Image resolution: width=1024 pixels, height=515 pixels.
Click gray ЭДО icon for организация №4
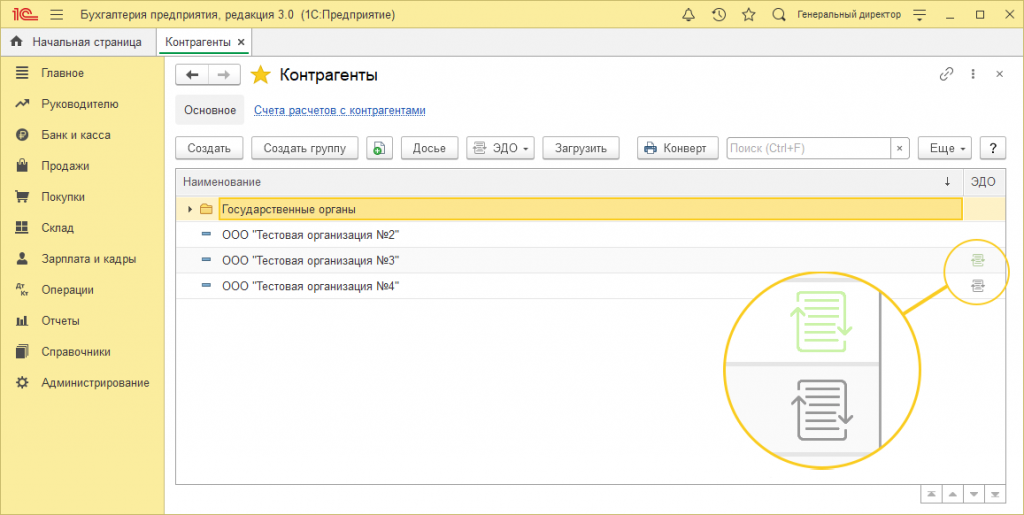point(978,286)
